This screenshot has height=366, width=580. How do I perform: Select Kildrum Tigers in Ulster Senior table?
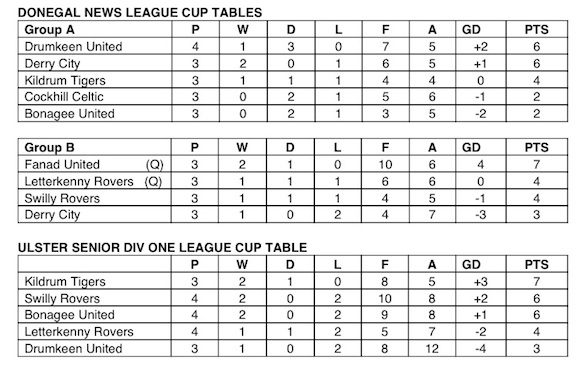[65, 282]
